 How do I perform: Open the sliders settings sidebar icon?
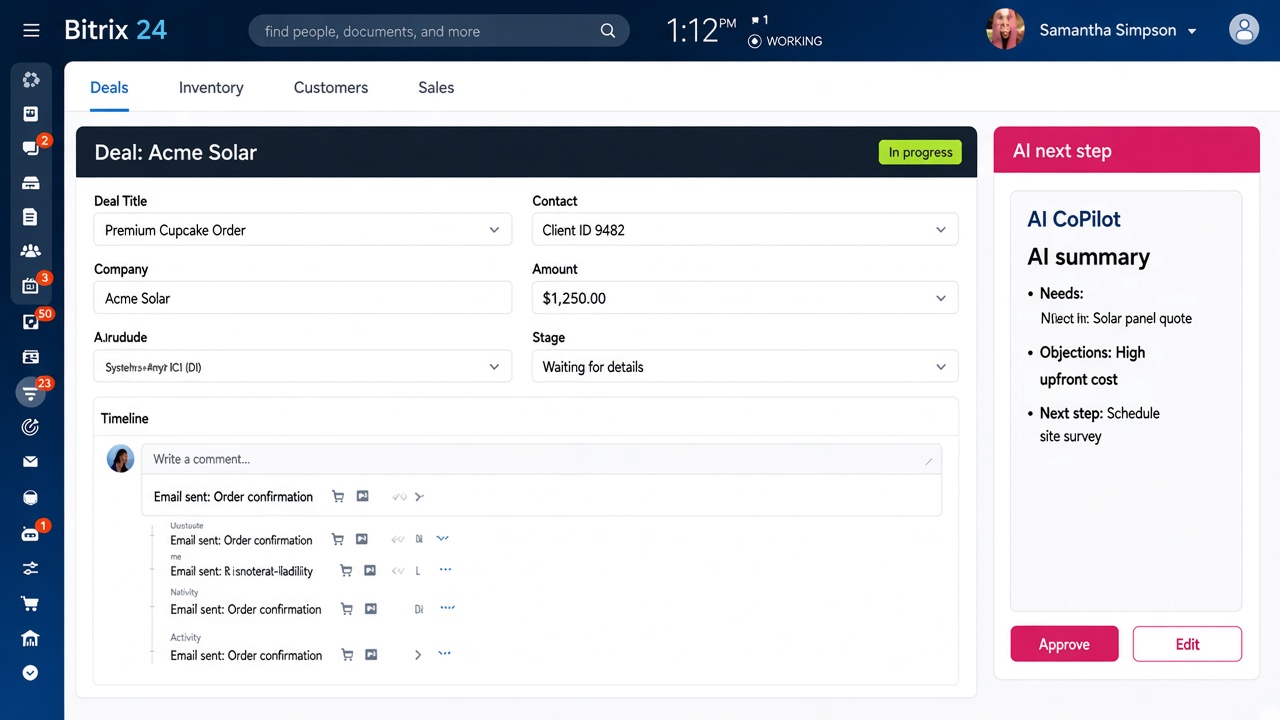31,569
